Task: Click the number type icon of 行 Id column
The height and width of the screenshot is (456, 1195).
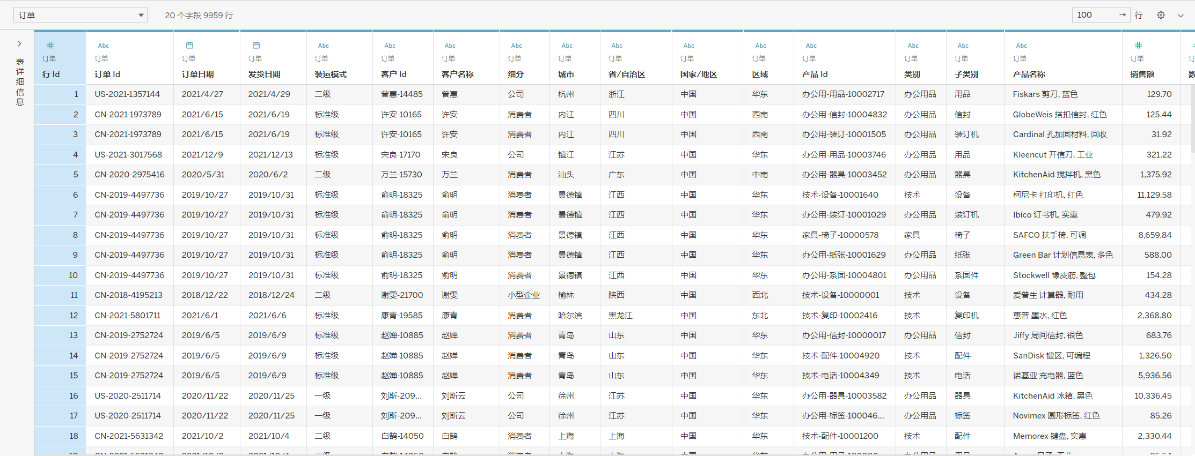Action: pos(50,46)
